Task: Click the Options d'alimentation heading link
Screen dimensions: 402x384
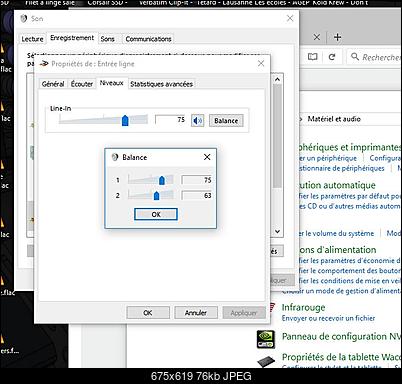Action: click(338, 250)
